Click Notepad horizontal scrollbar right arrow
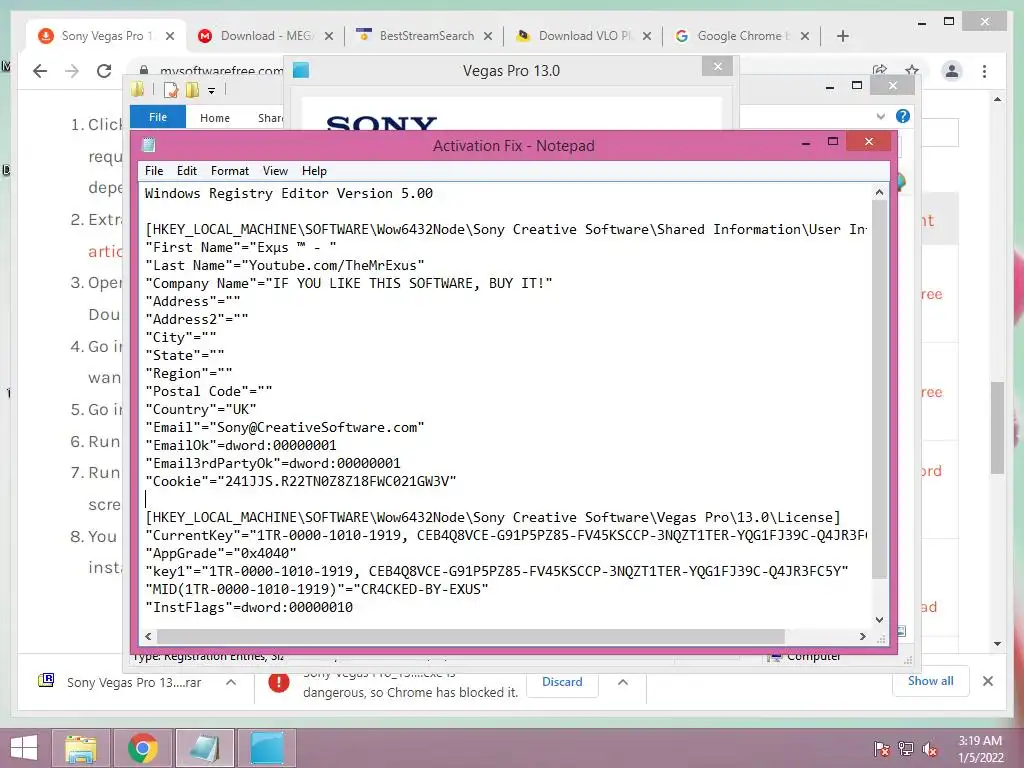The height and width of the screenshot is (768, 1024). coord(863,636)
